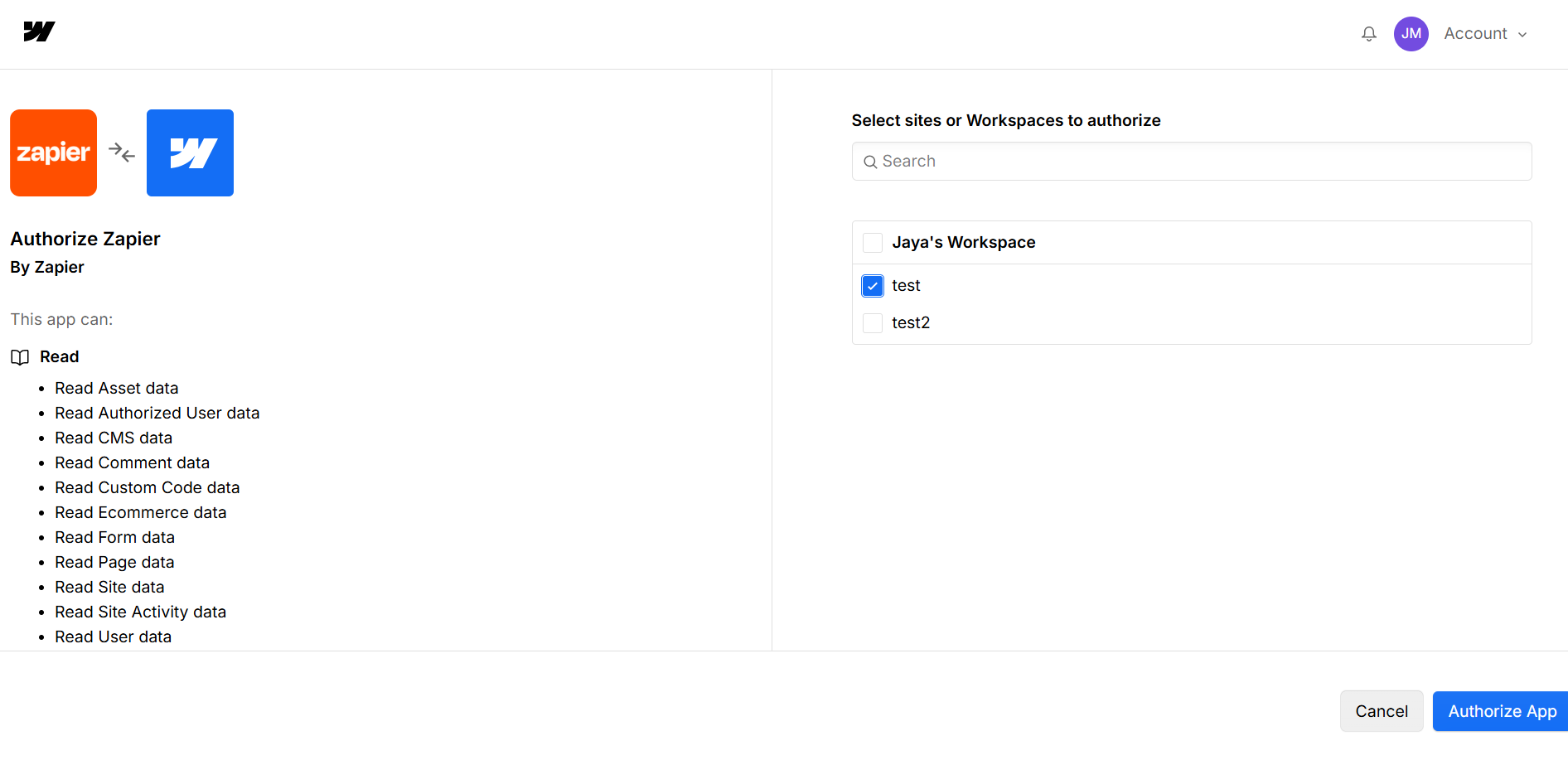Check the test2 site checkbox

[x=873, y=323]
